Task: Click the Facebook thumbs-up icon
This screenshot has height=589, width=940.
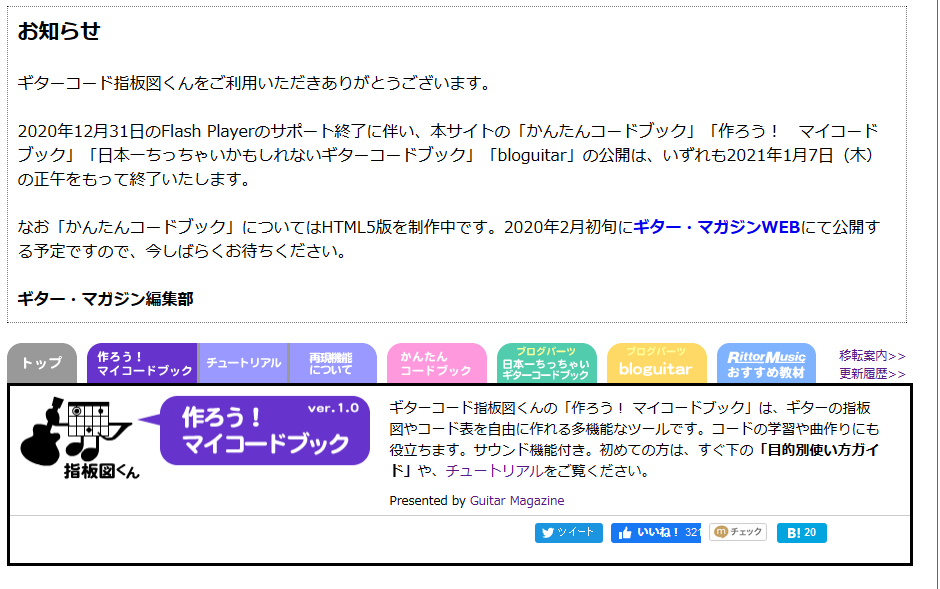Action: (625, 533)
